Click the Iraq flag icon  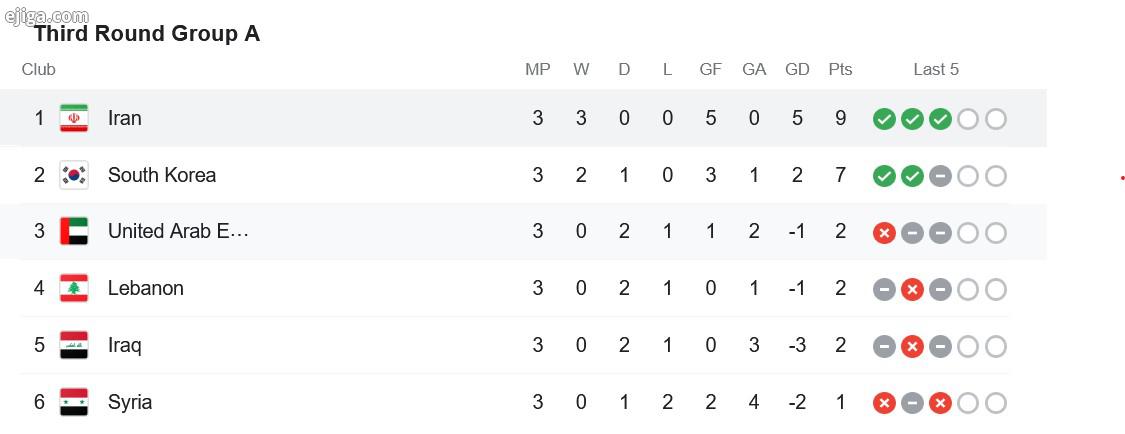pyautogui.click(x=73, y=345)
